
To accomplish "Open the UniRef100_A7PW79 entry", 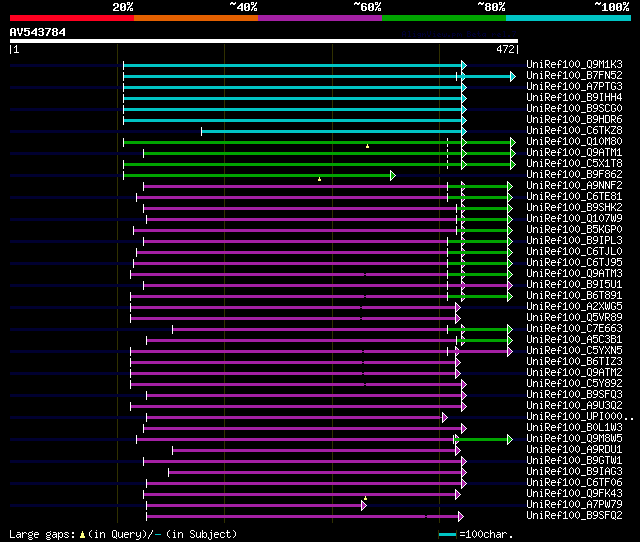I will coord(574,505).
